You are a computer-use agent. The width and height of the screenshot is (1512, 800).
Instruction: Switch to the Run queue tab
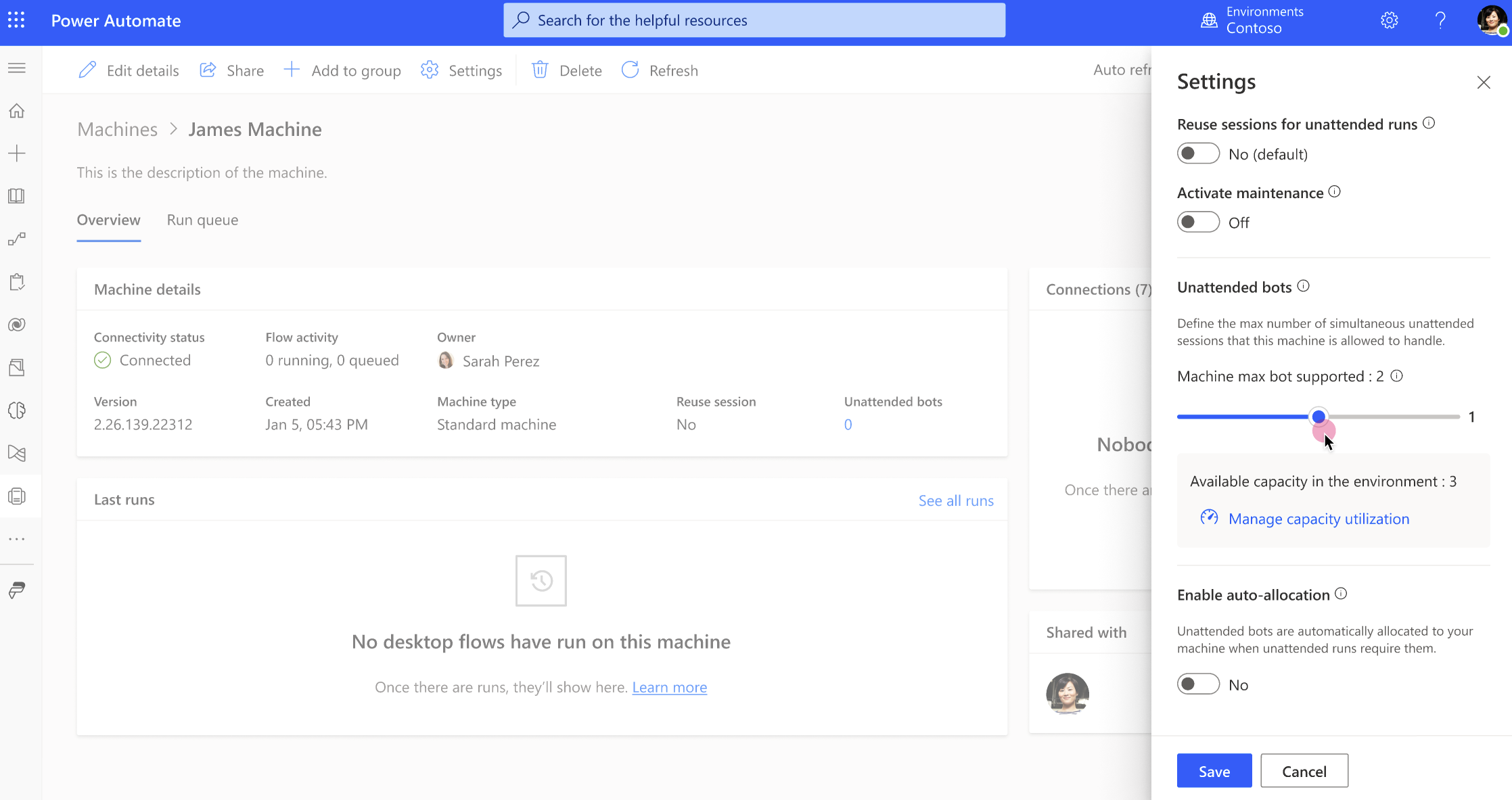click(202, 219)
